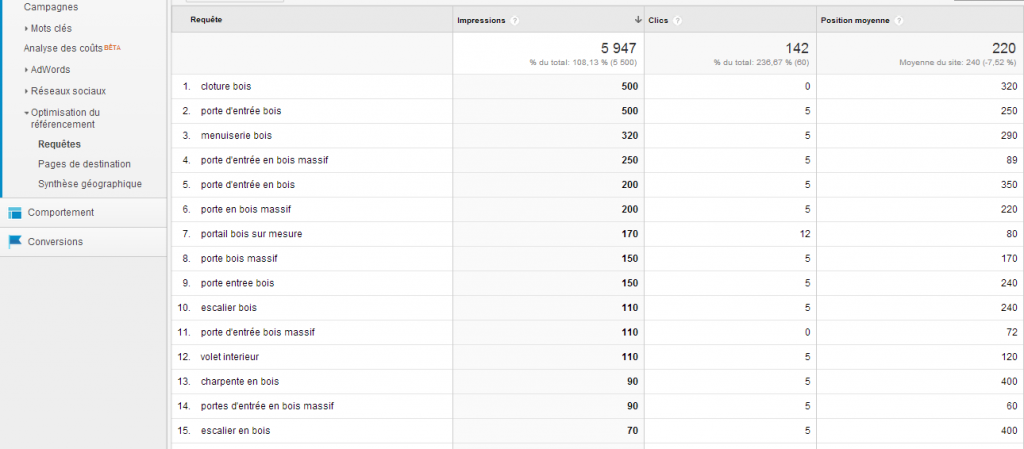Screen dimensions: 1024x449
Task: Sort by Clics column header
Action: pos(658,21)
